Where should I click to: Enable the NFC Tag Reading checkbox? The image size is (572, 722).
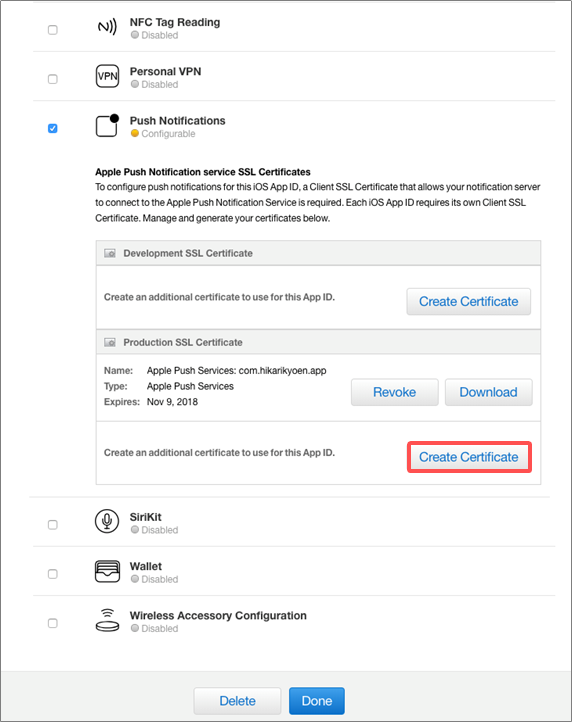(53, 30)
